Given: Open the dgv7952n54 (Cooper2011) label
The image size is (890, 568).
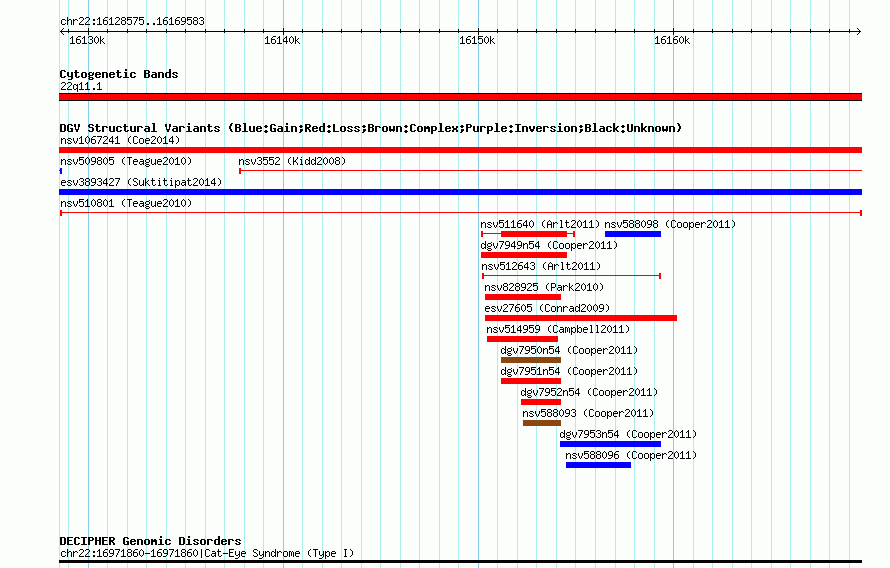Looking at the screenshot, I should click(589, 392).
